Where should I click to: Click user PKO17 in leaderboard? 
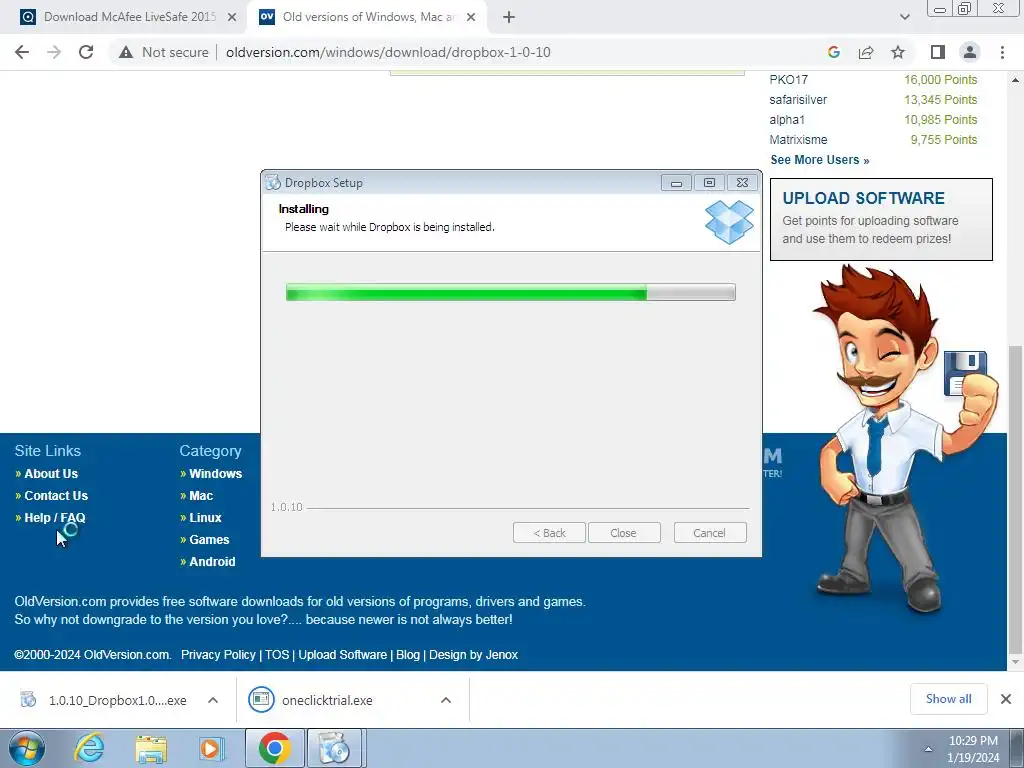coord(788,80)
